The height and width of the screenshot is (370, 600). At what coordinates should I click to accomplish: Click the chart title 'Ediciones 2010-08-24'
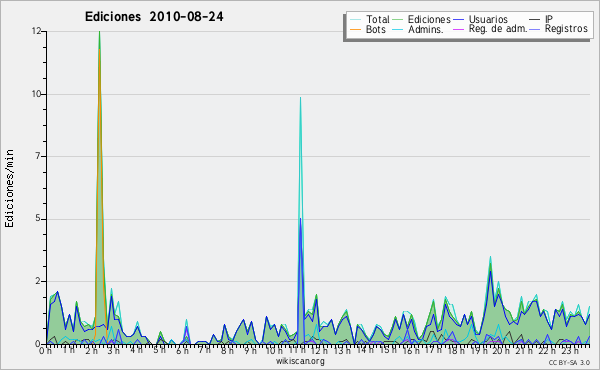click(x=154, y=17)
